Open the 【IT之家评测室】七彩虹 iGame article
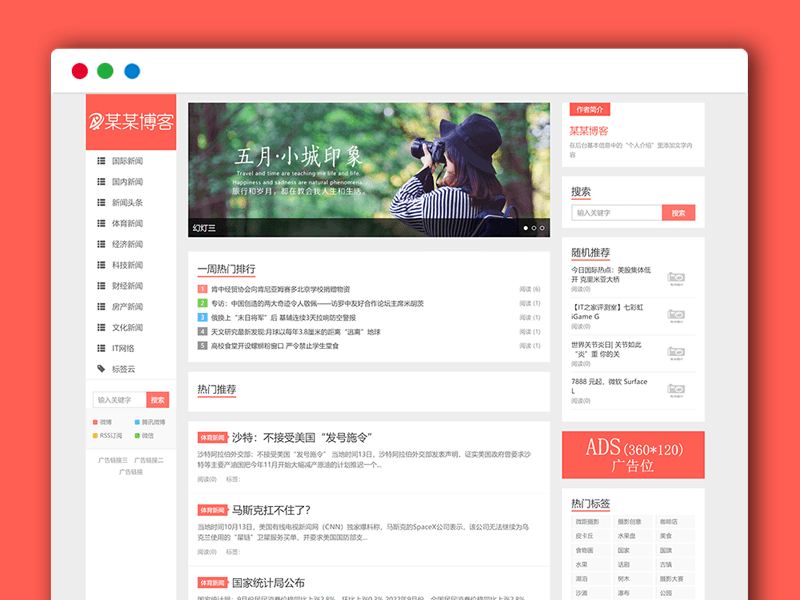This screenshot has height=600, width=800. coord(607,312)
